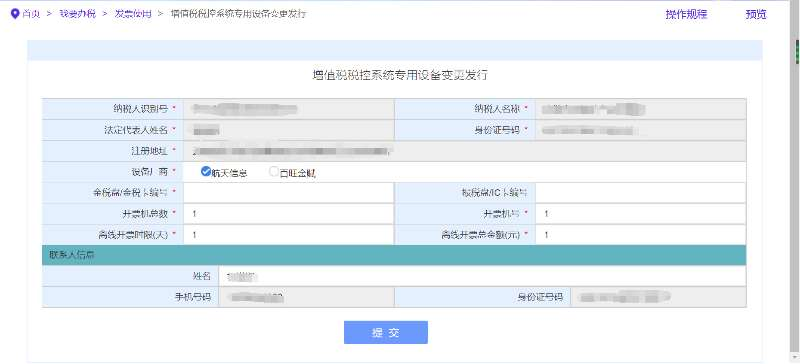Viewport: 800px width, 364px height.
Task: Click the 手机号码 field
Action: point(306,297)
